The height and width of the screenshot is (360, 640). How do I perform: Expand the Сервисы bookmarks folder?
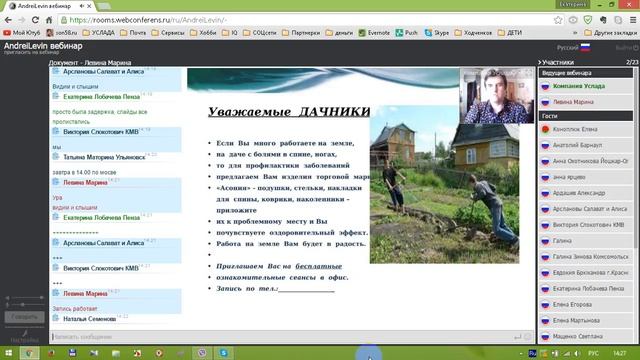tap(168, 33)
